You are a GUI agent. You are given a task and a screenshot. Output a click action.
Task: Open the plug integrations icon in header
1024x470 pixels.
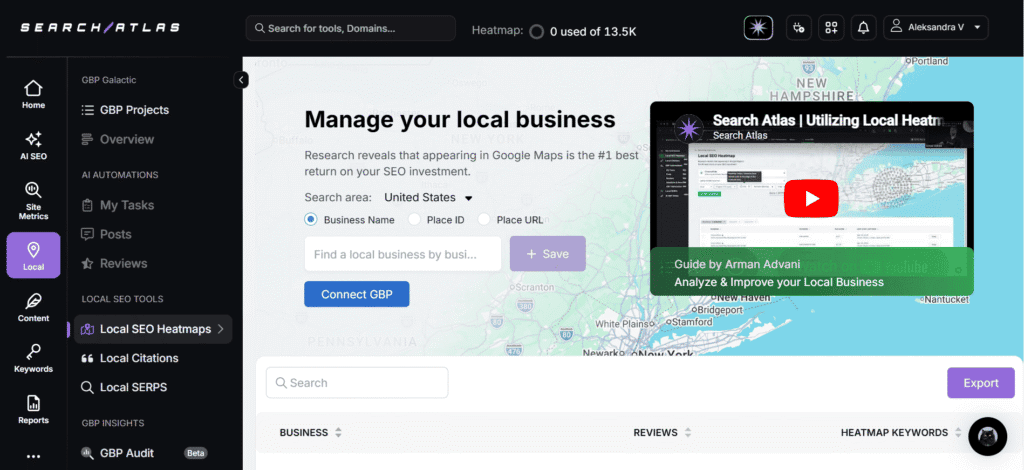pyautogui.click(x=799, y=27)
